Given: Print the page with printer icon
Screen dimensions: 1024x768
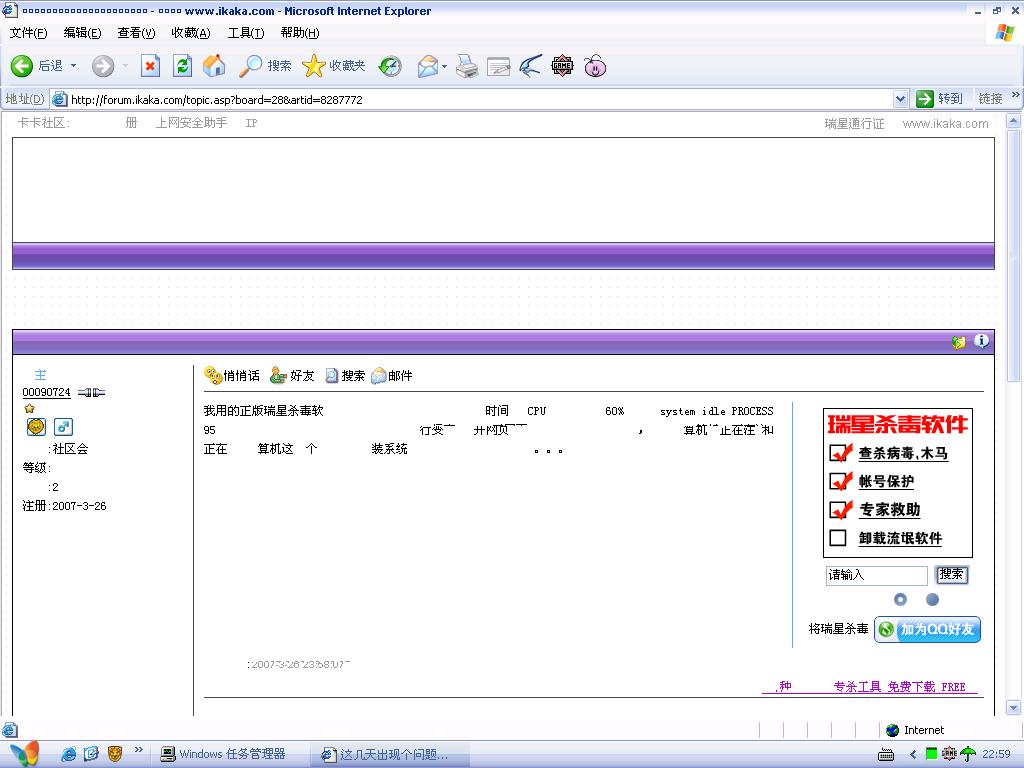Looking at the screenshot, I should pos(466,66).
